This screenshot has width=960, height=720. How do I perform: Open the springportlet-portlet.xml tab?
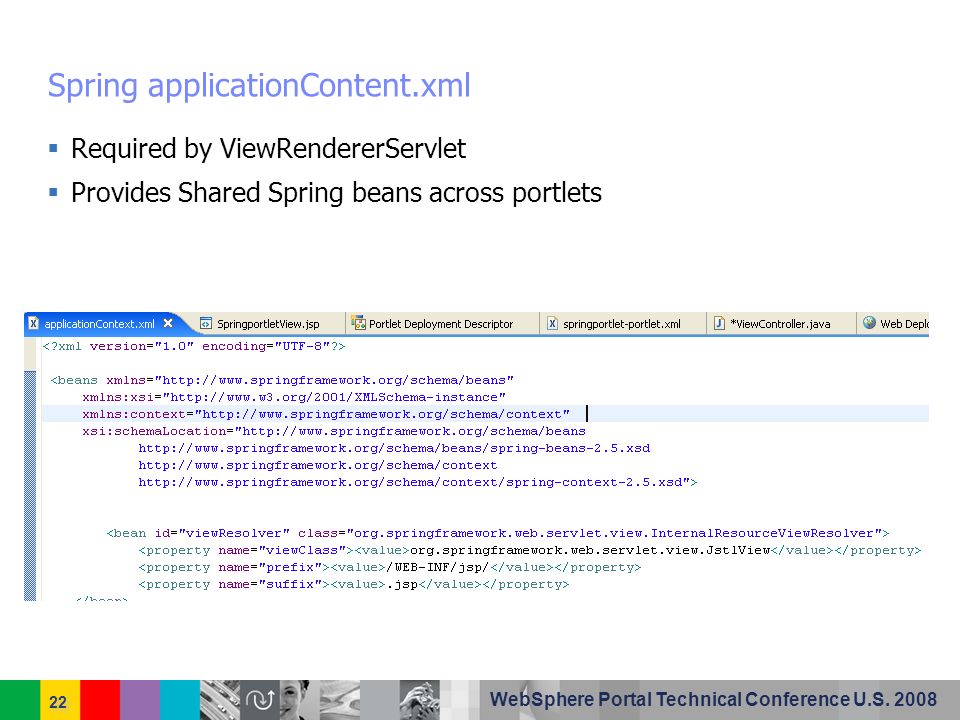(621, 324)
